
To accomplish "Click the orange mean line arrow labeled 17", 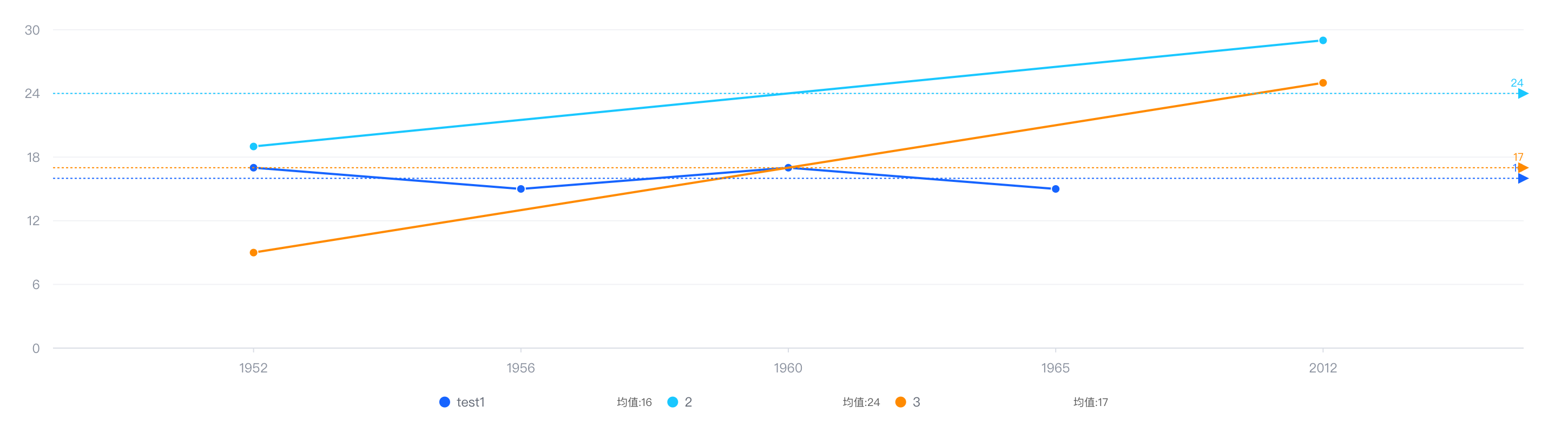I will click(x=1523, y=168).
